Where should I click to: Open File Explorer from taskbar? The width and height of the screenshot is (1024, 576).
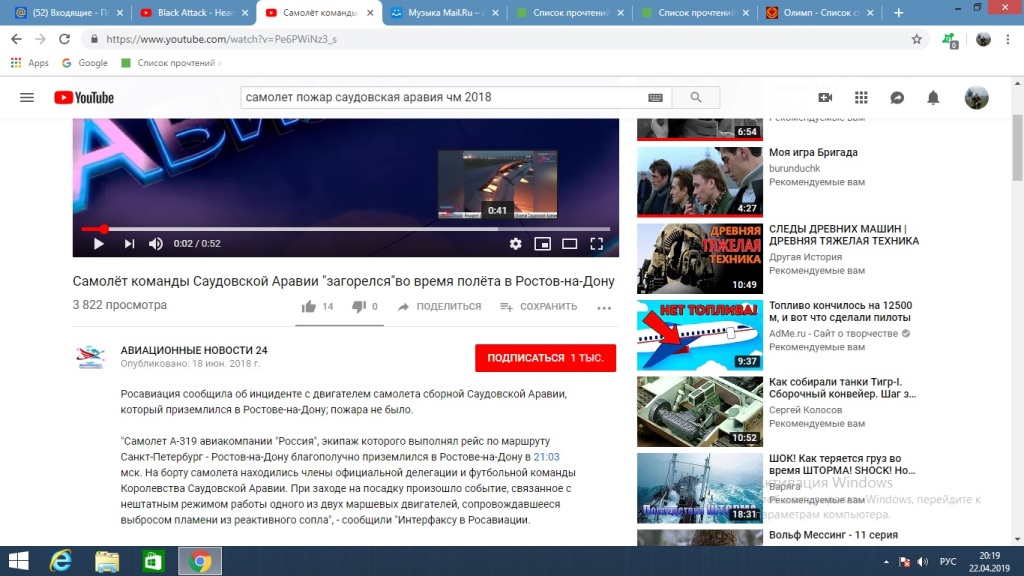click(107, 561)
